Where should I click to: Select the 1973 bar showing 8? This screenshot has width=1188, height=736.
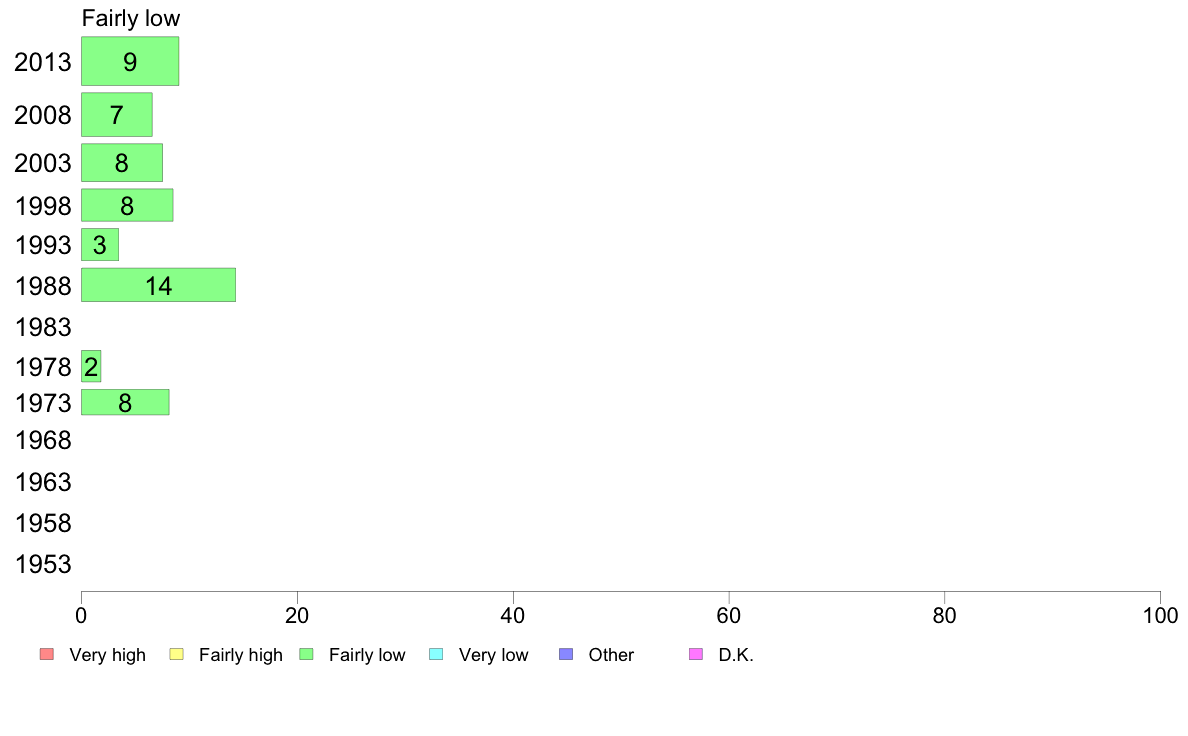[x=125, y=402]
